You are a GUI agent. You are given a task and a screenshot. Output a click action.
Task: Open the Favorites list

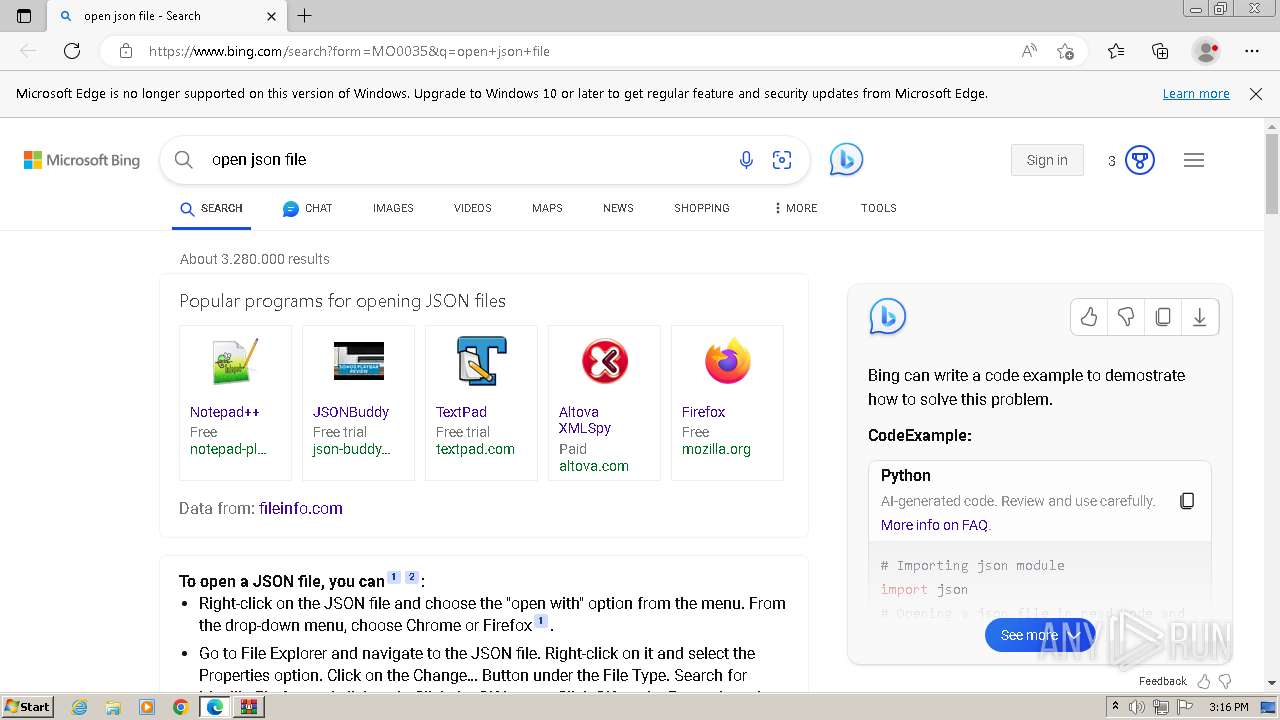point(1116,51)
